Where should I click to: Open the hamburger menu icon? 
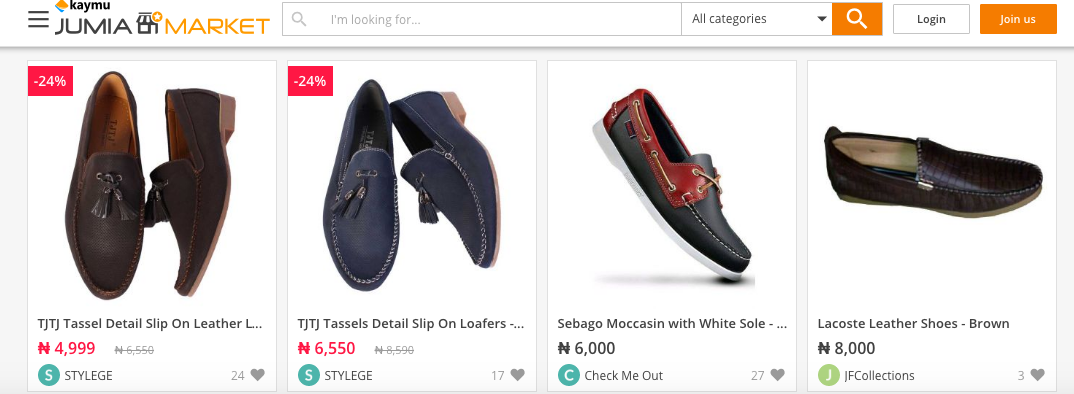tap(38, 19)
